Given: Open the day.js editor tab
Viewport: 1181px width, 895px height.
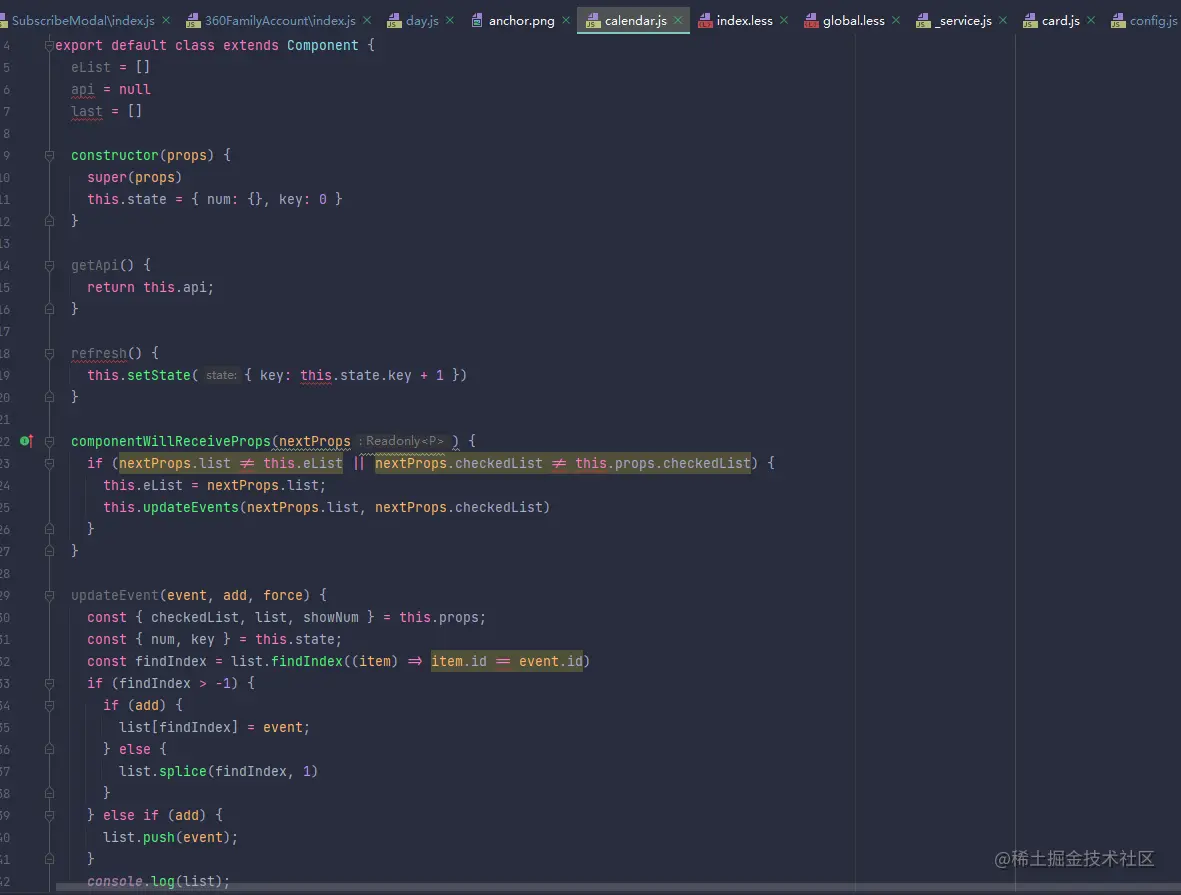Looking at the screenshot, I should (x=422, y=20).
